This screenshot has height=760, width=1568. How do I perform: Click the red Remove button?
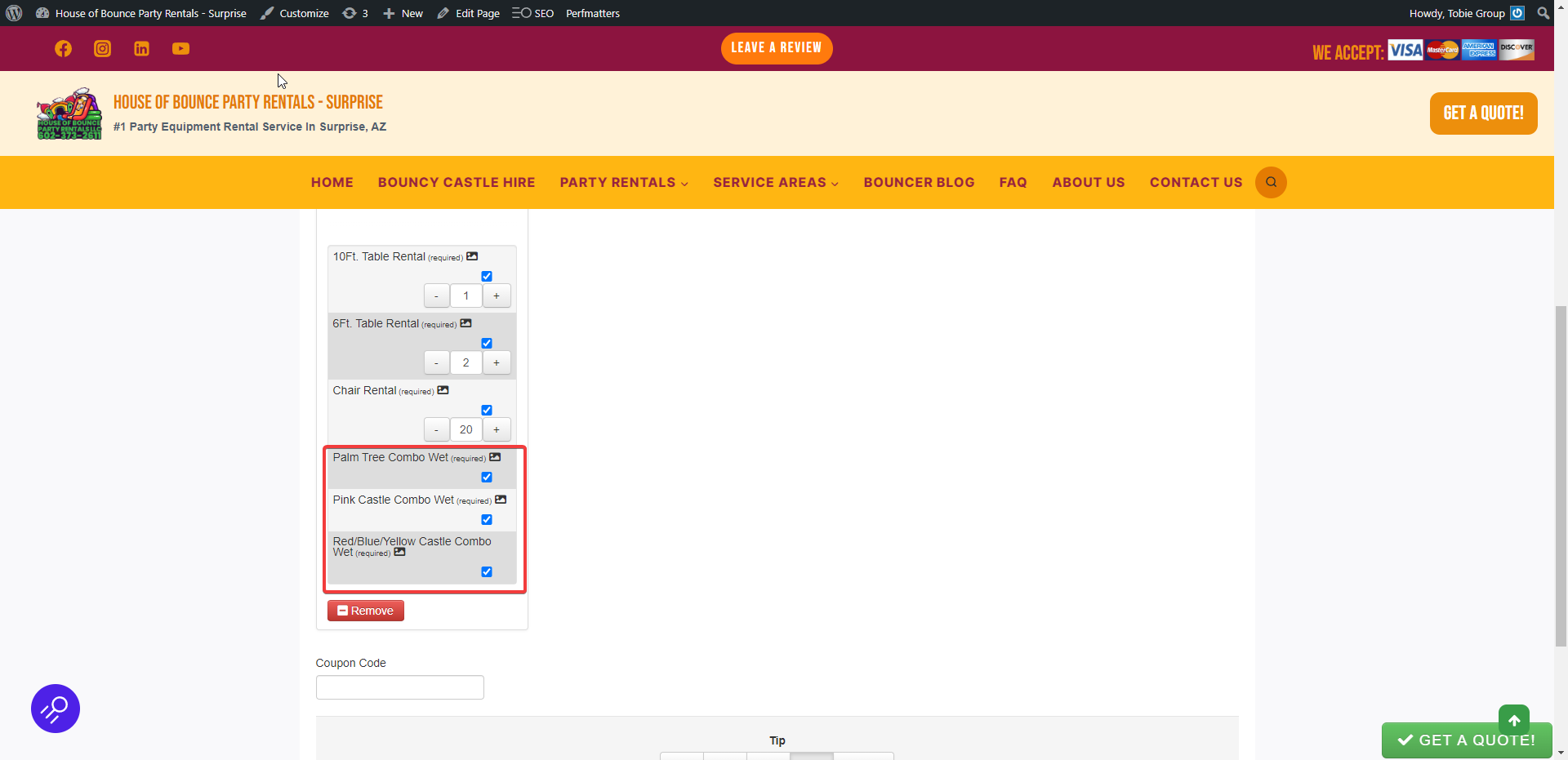coord(366,611)
